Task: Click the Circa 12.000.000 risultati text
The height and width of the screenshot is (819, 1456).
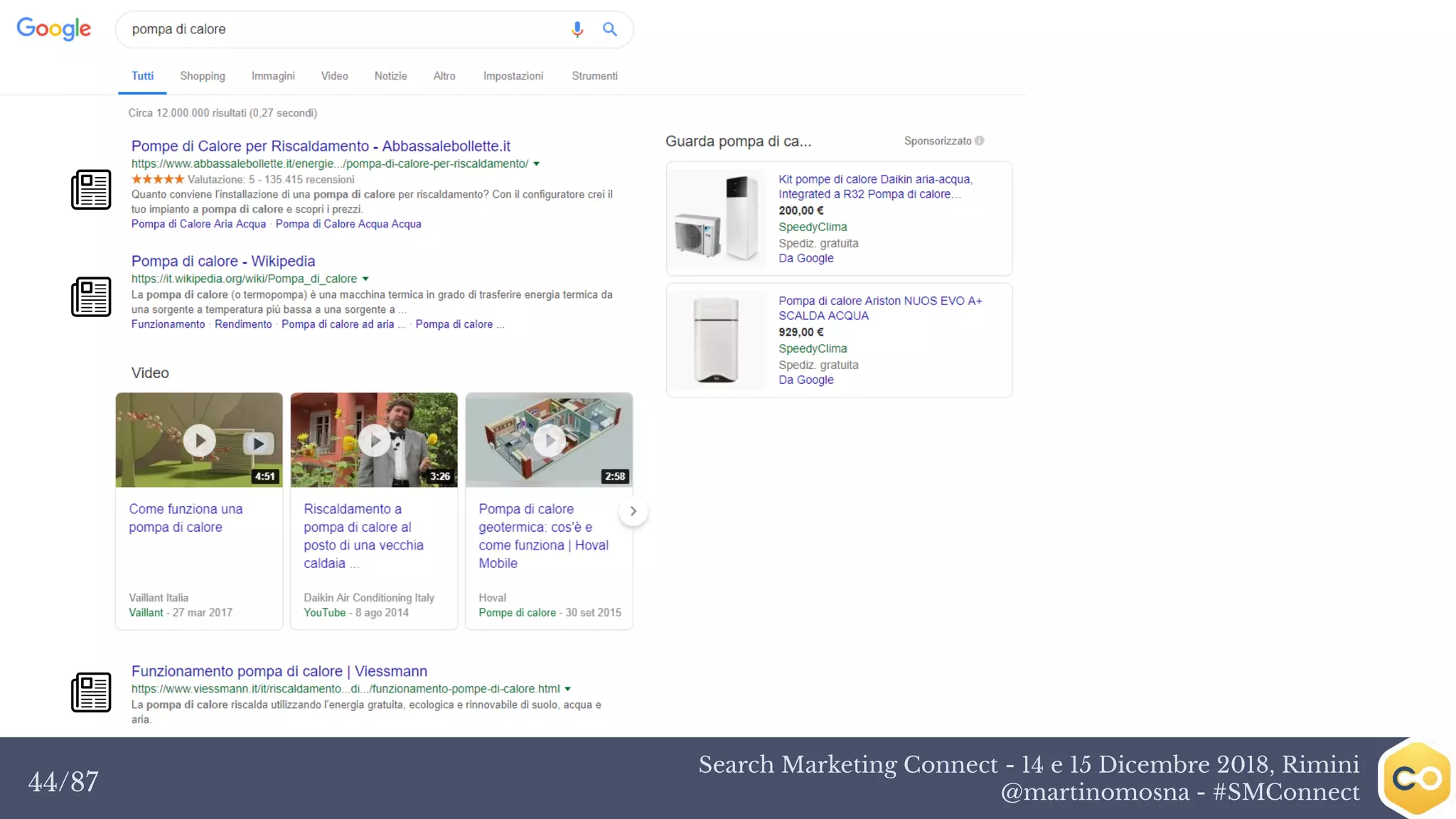Action: tap(223, 113)
